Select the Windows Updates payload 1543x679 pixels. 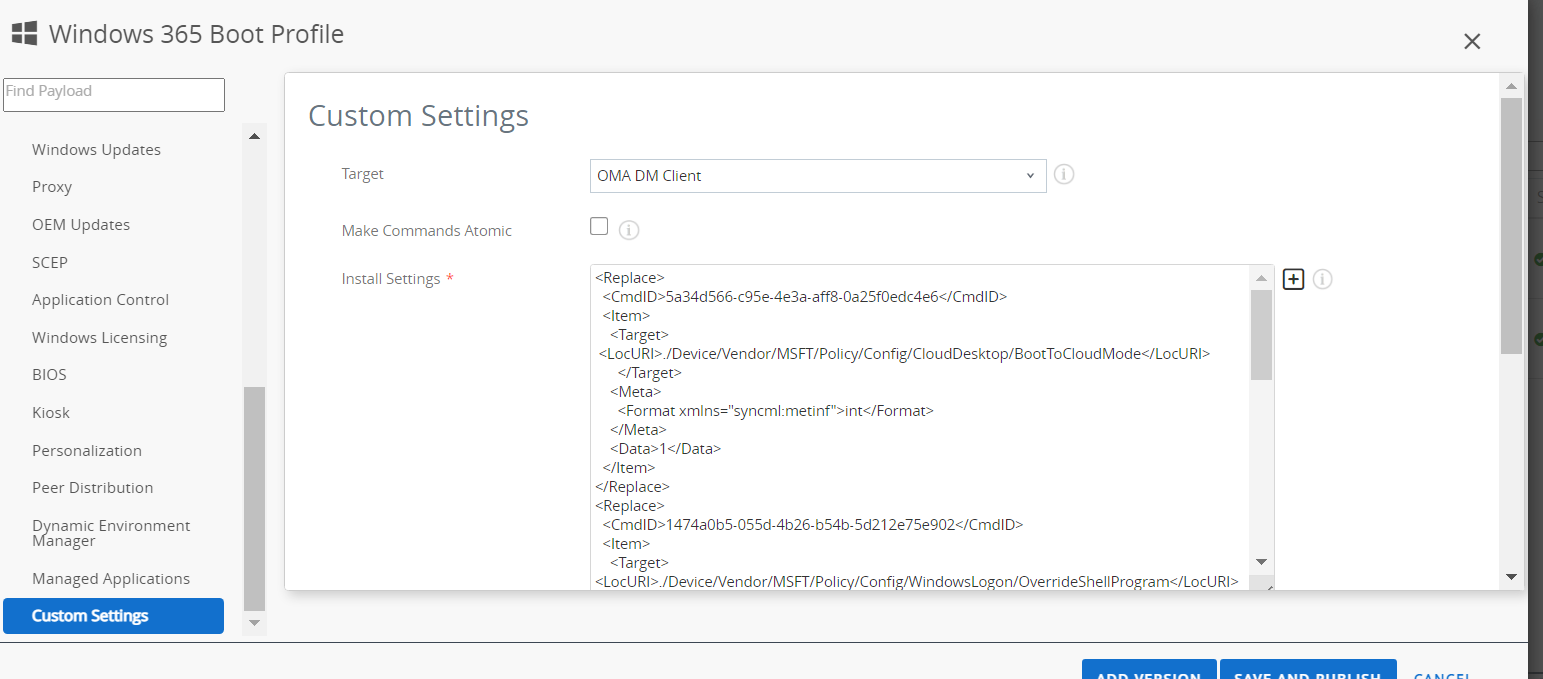pos(96,150)
